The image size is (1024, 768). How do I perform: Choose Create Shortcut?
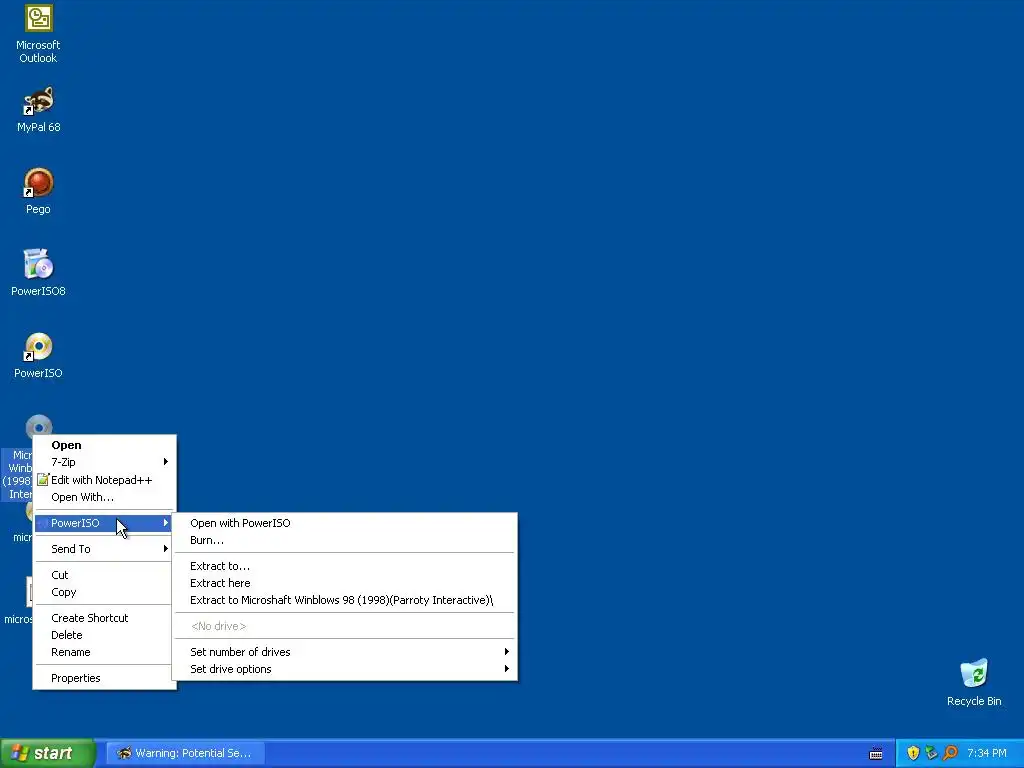tap(104, 618)
